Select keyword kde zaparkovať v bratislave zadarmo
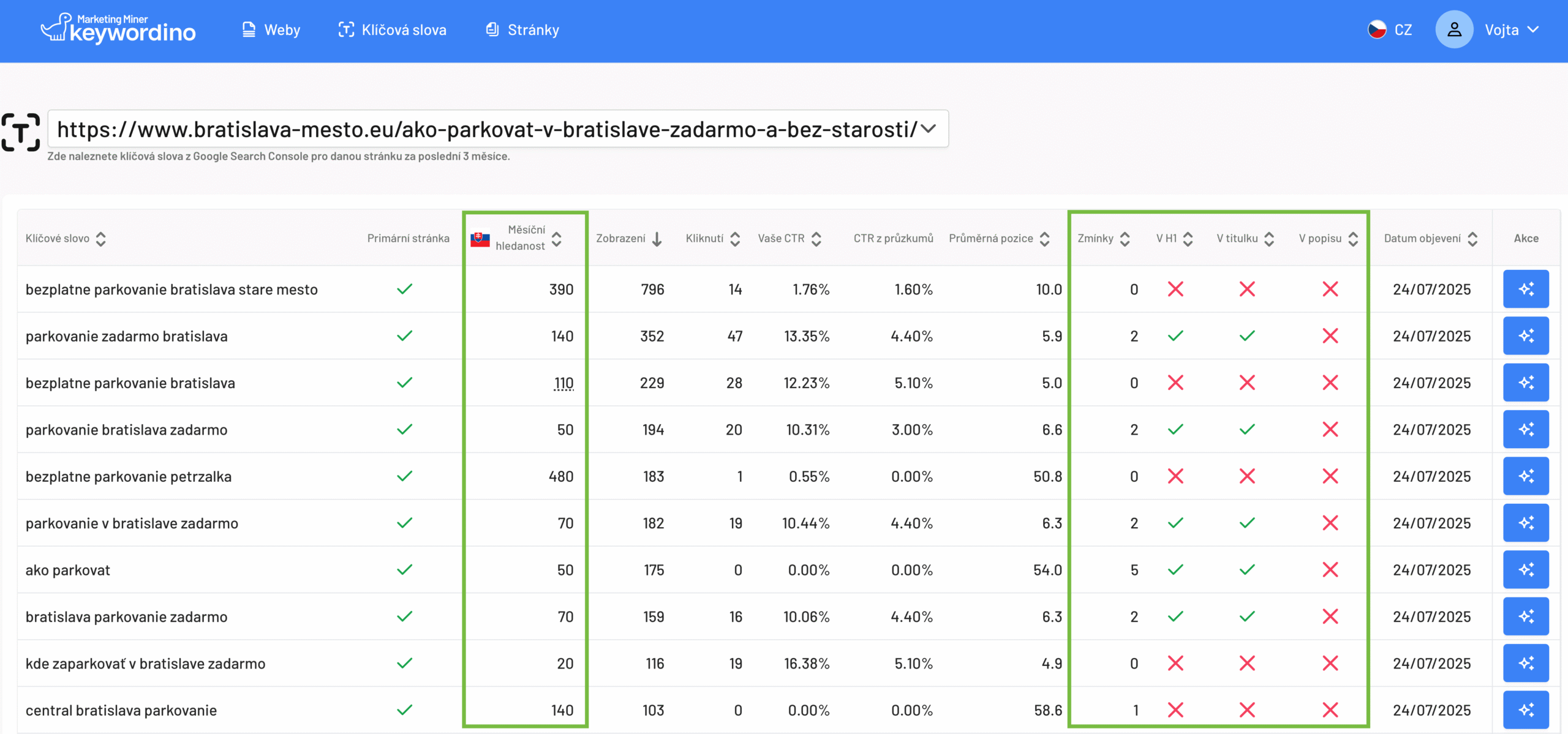Image resolution: width=1568 pixels, height=734 pixels. coord(145,664)
